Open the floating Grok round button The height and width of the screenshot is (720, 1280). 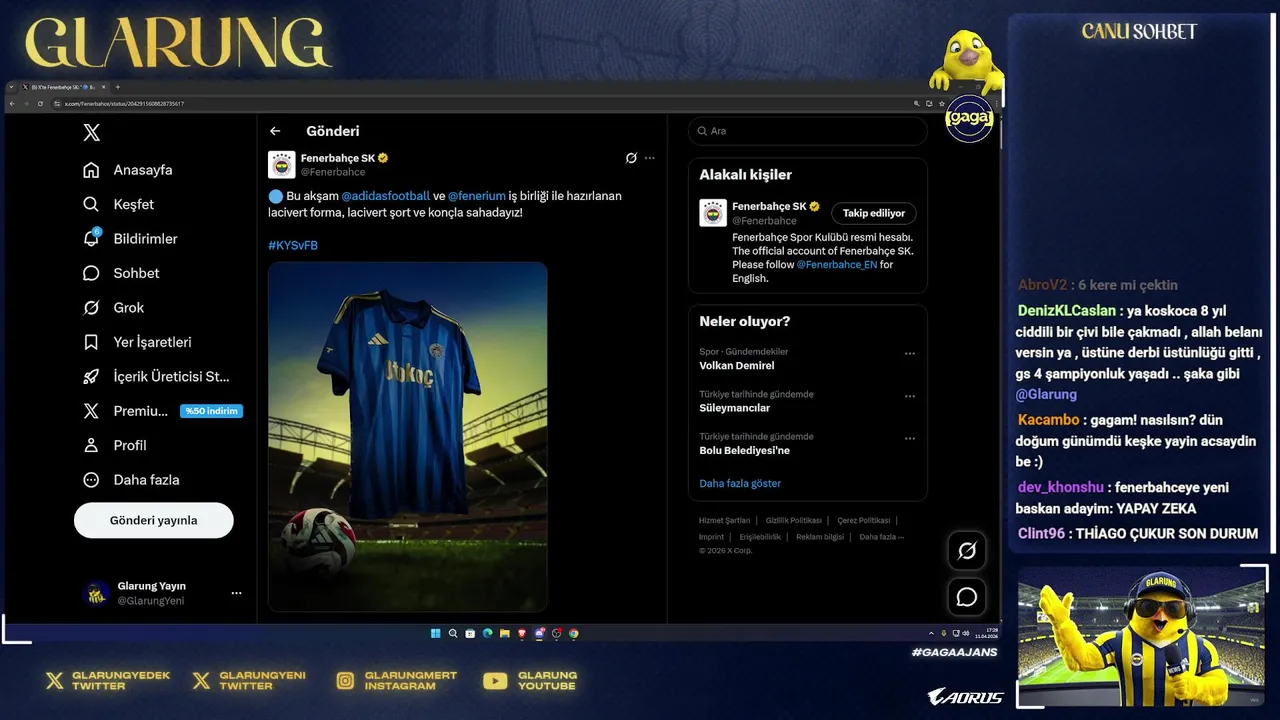point(967,551)
